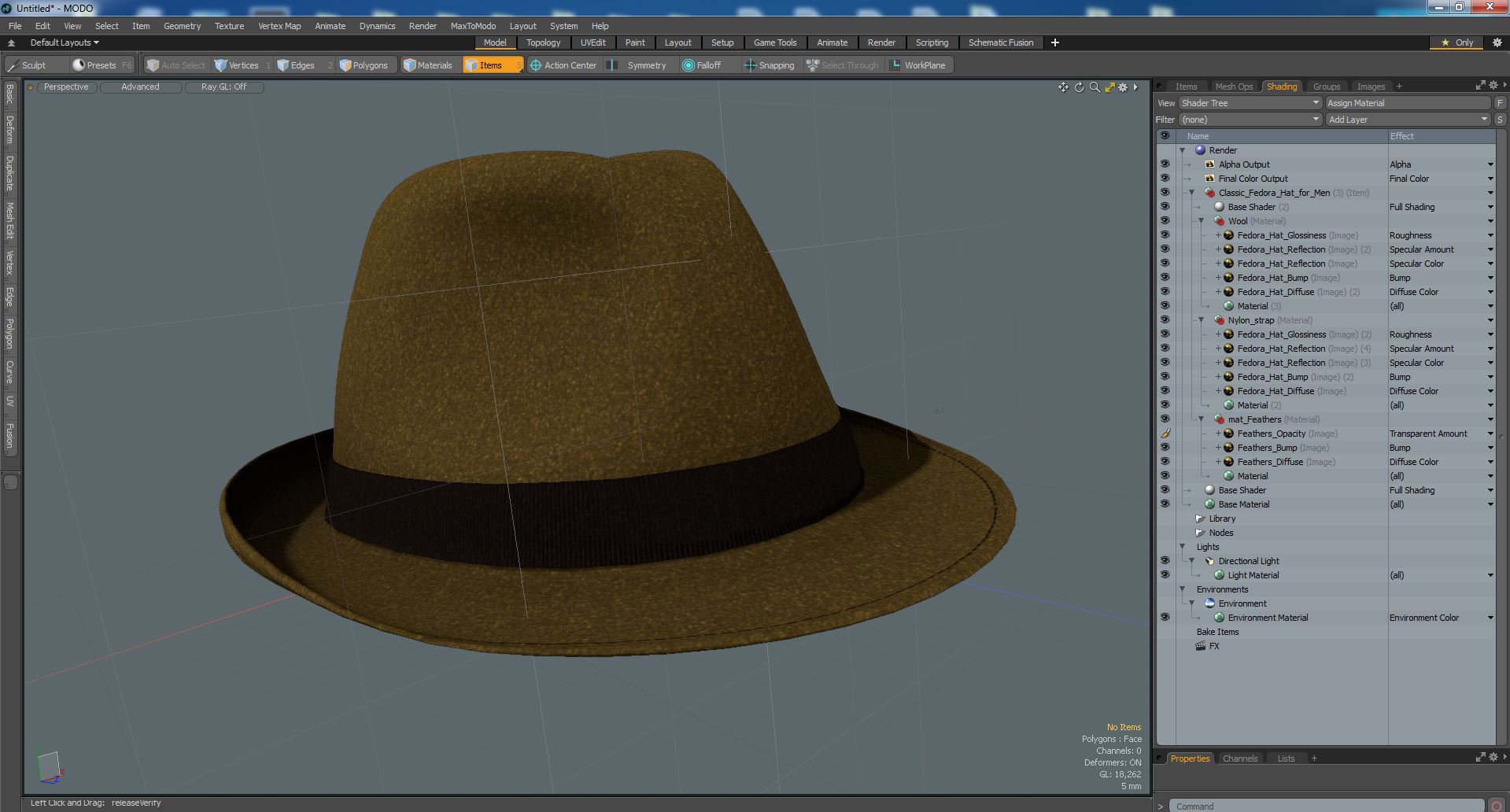The width and height of the screenshot is (1510, 812).
Task: Collapse the Wool material group
Action: pyautogui.click(x=1201, y=221)
